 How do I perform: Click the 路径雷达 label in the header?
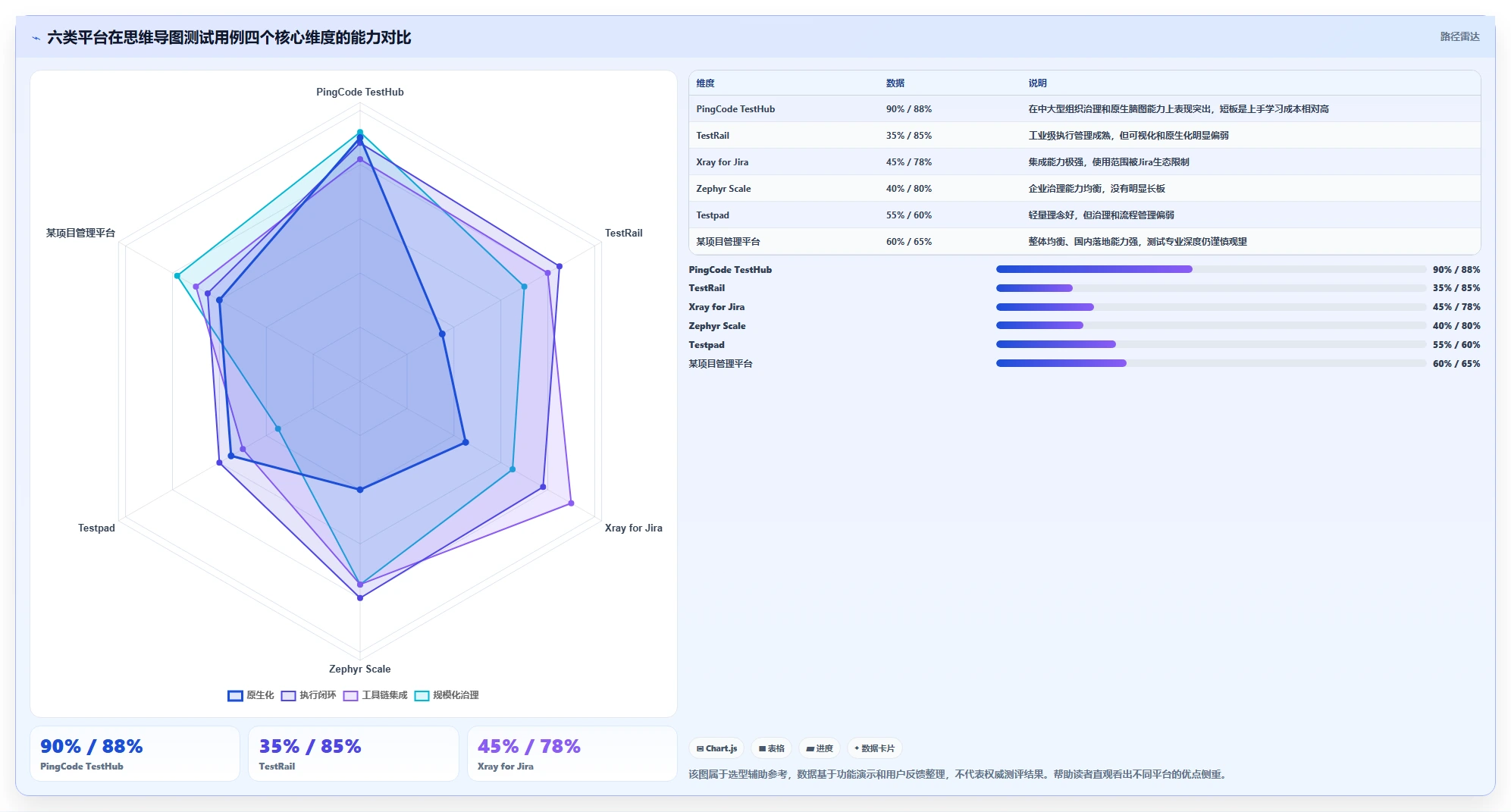pyautogui.click(x=1459, y=36)
